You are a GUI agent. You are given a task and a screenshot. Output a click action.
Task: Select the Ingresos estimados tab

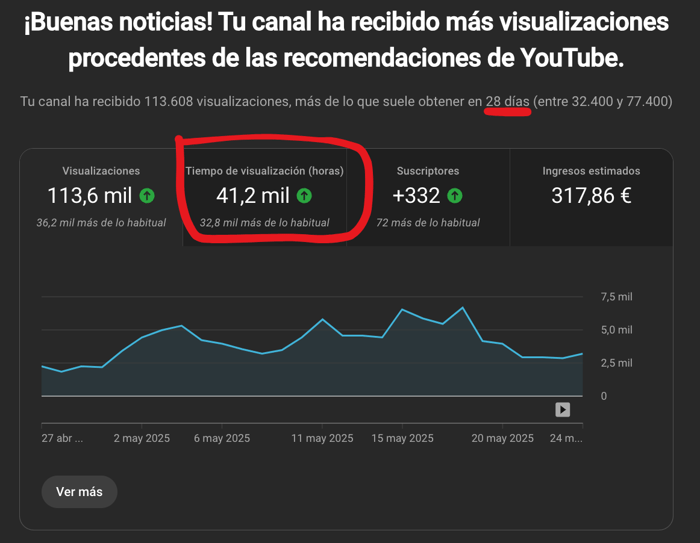tap(592, 197)
